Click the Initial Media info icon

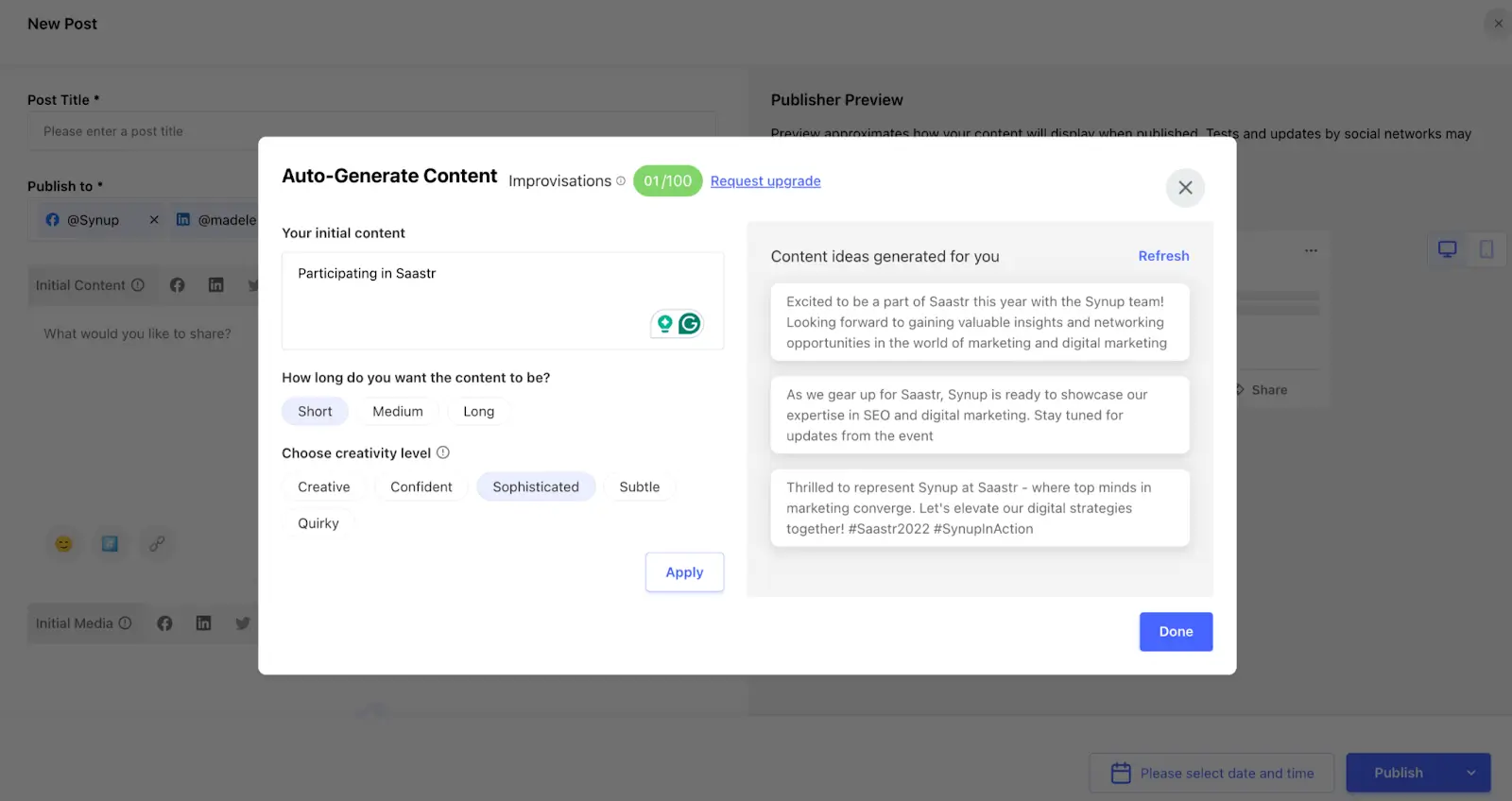(125, 623)
